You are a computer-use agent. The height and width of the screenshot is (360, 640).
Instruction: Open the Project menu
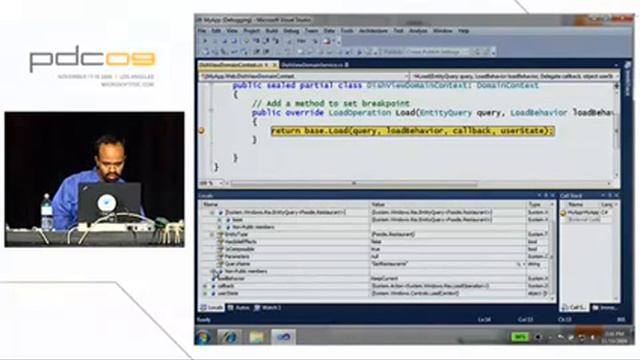[251, 31]
